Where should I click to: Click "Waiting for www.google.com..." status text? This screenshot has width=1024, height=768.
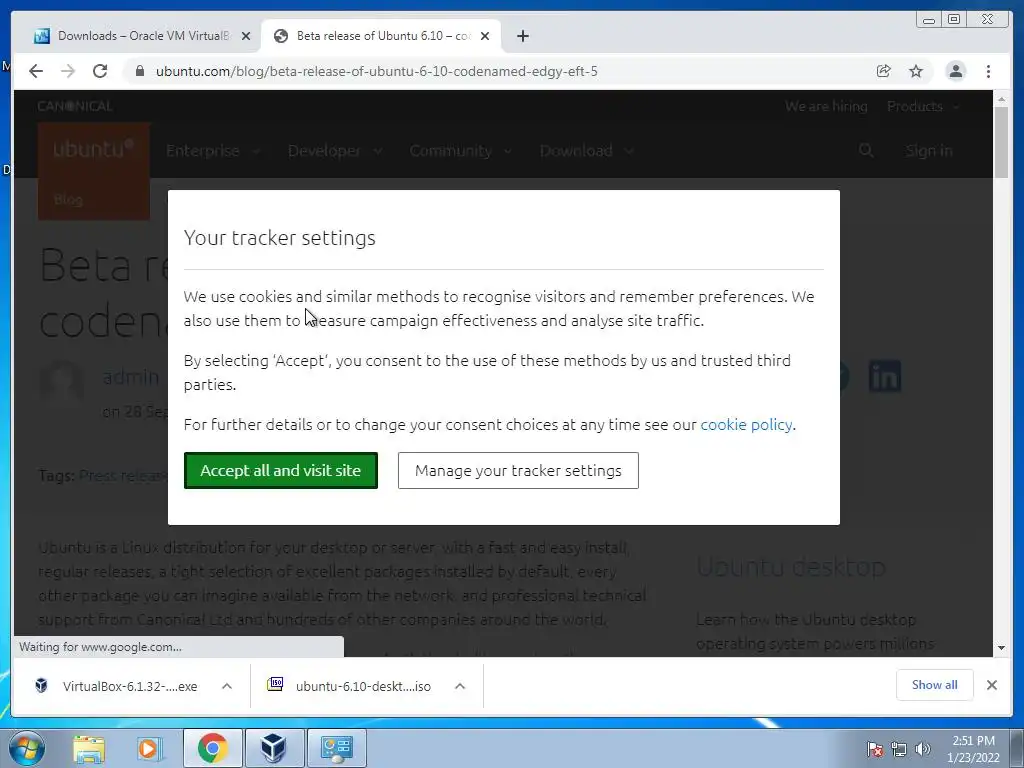coord(101,647)
